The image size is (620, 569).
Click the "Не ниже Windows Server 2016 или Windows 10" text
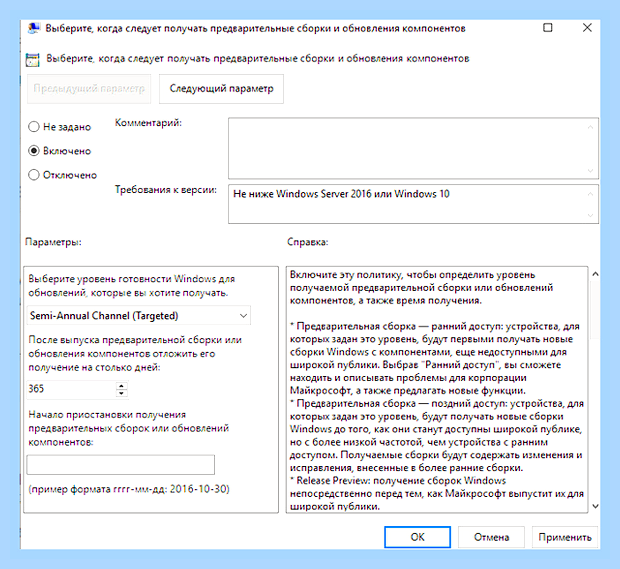click(x=341, y=194)
